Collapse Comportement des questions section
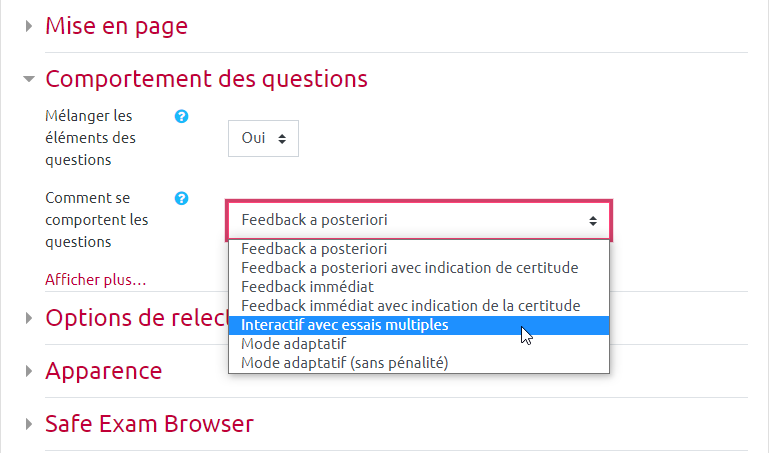 click(29, 78)
